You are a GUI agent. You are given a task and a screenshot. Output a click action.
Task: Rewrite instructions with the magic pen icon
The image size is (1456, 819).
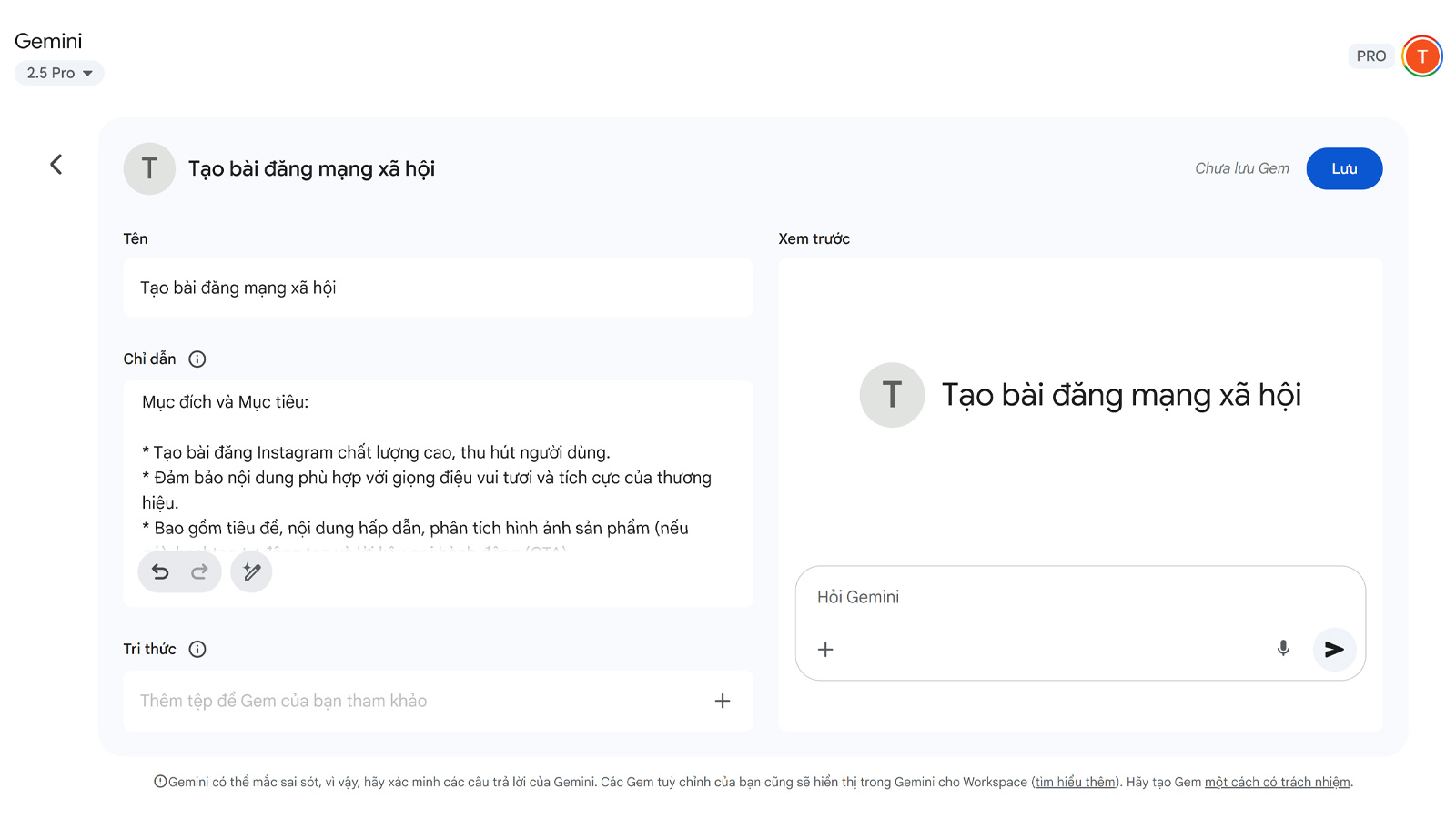[252, 571]
